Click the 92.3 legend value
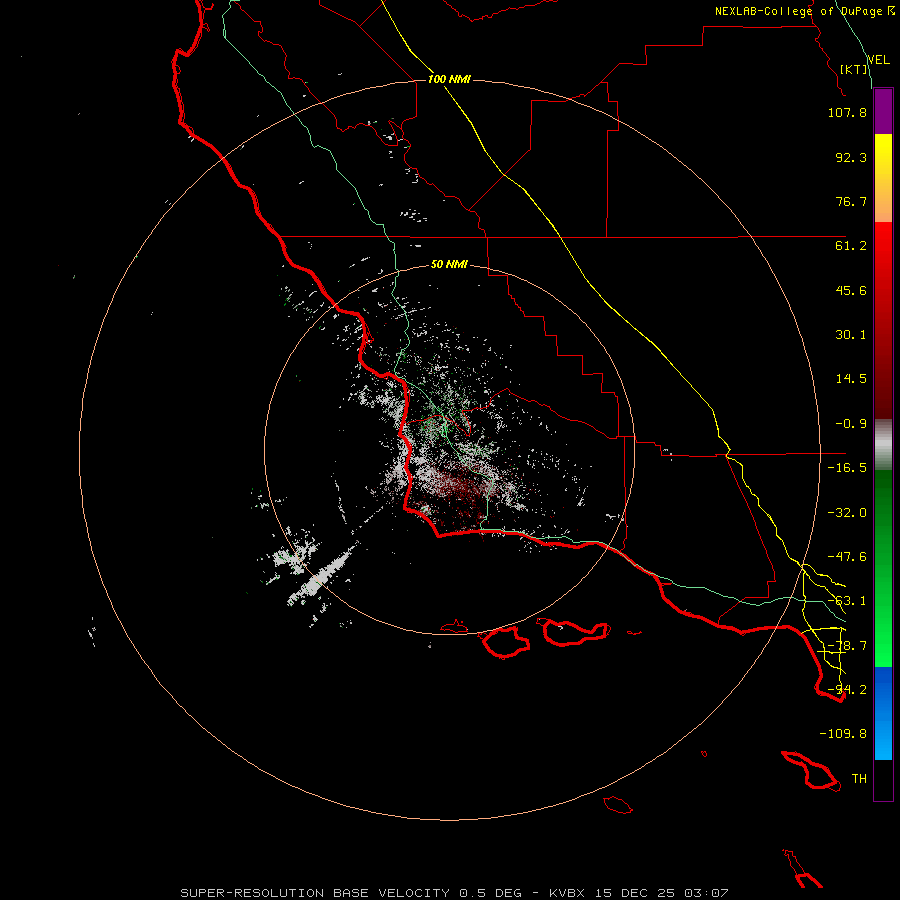The image size is (900, 900). [x=851, y=157]
